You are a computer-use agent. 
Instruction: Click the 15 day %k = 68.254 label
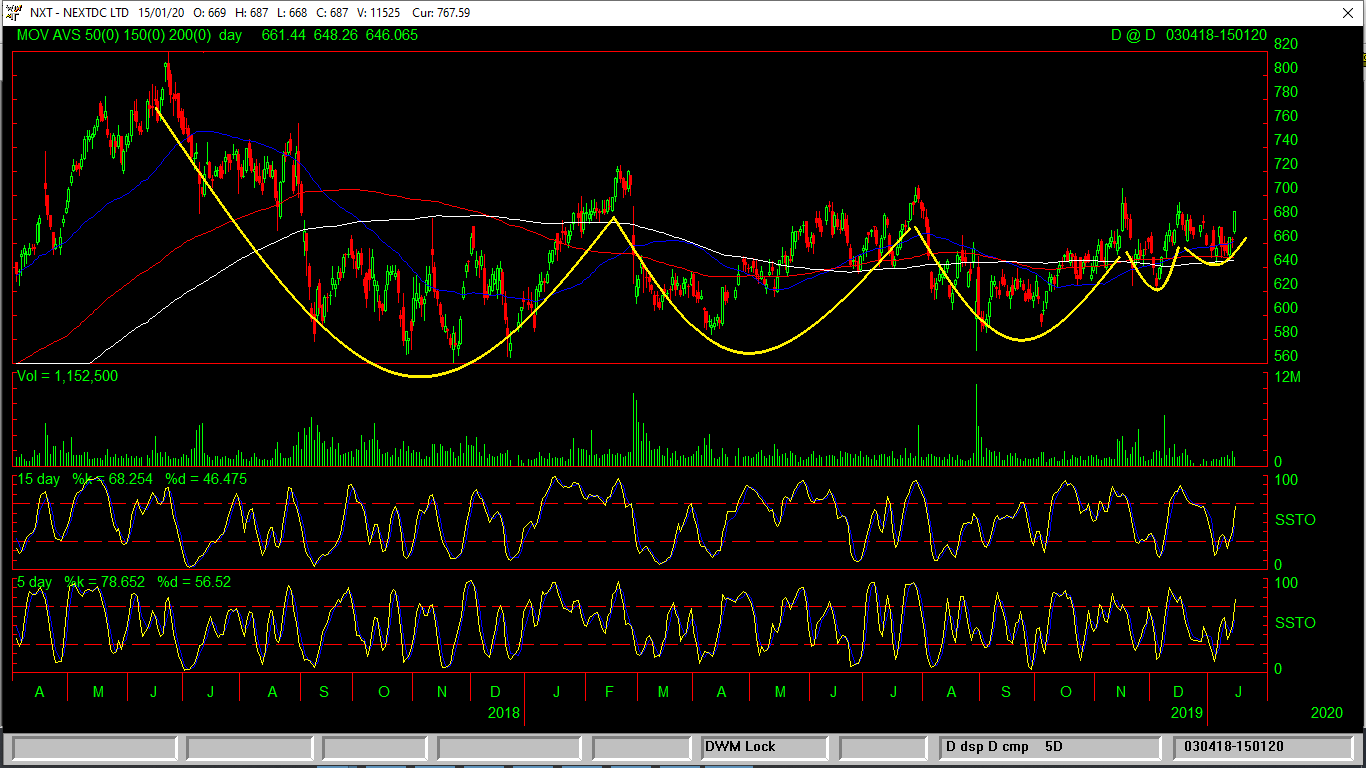tap(85, 479)
